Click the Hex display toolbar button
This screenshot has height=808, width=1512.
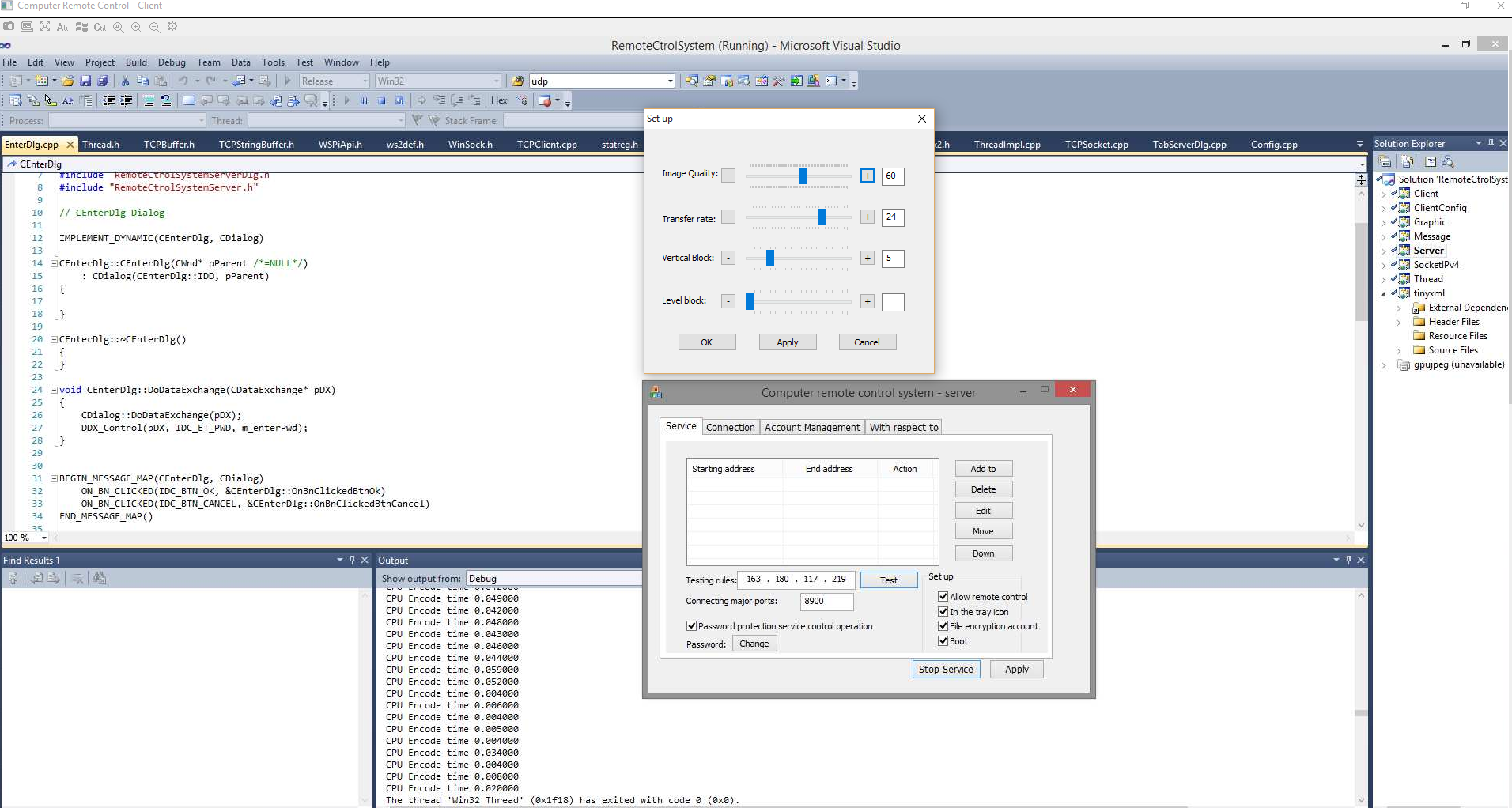[x=499, y=100]
